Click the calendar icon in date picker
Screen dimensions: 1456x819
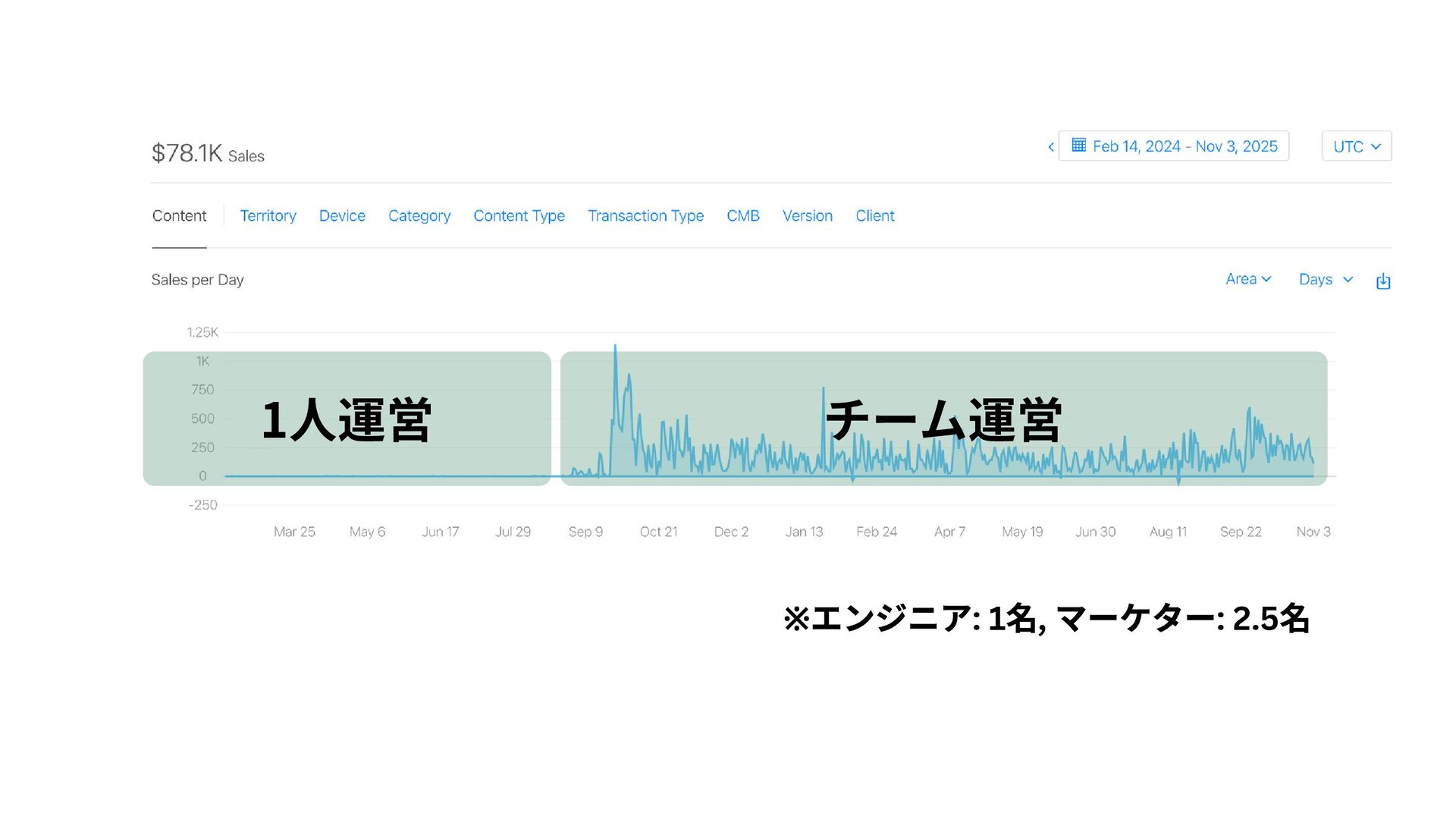pyautogui.click(x=1078, y=146)
